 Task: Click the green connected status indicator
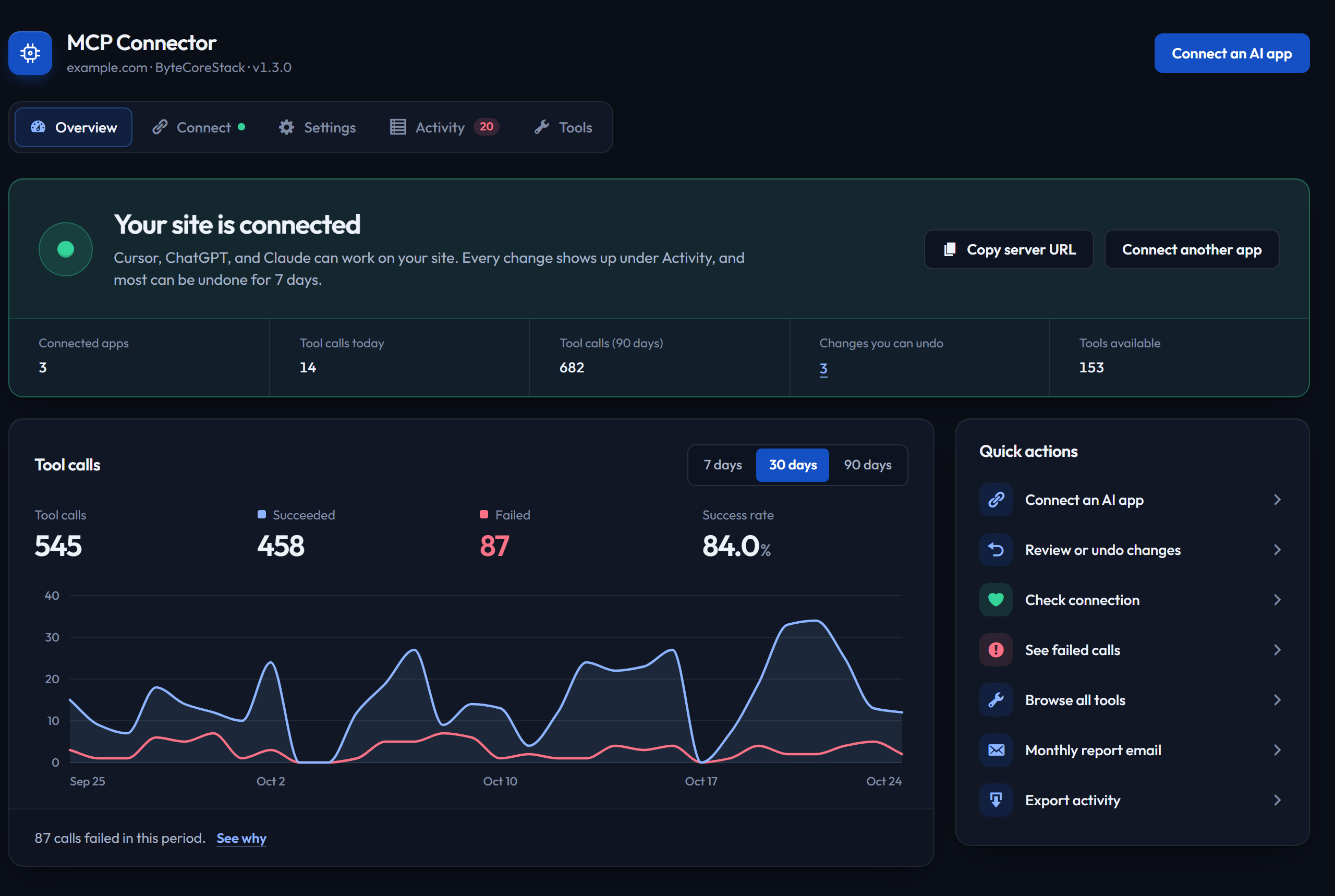point(66,249)
